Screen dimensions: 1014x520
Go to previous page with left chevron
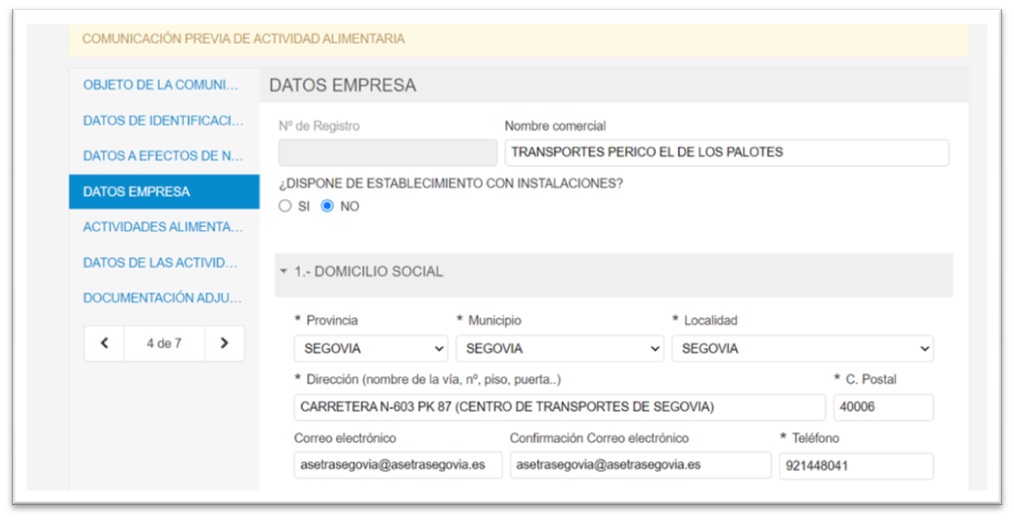pos(104,343)
